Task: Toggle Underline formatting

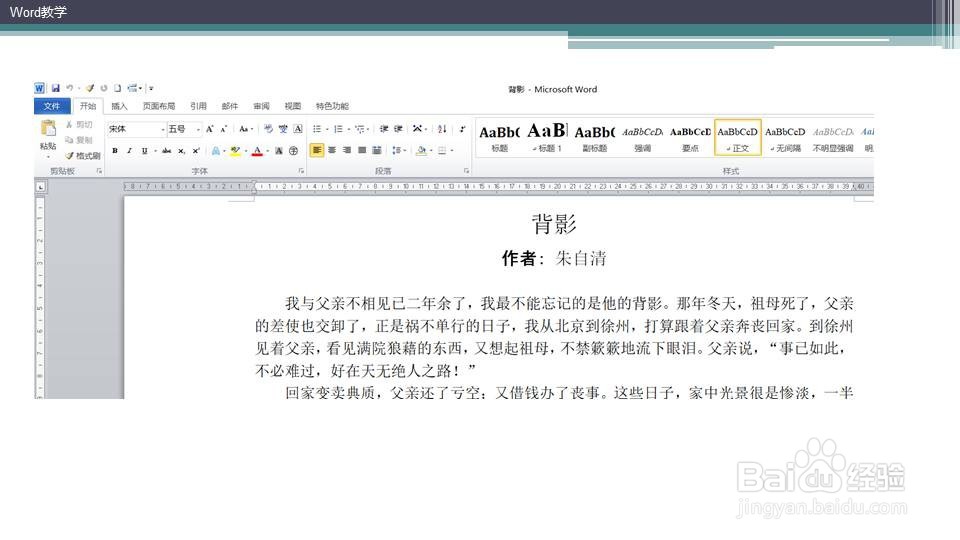Action: pyautogui.click(x=144, y=151)
